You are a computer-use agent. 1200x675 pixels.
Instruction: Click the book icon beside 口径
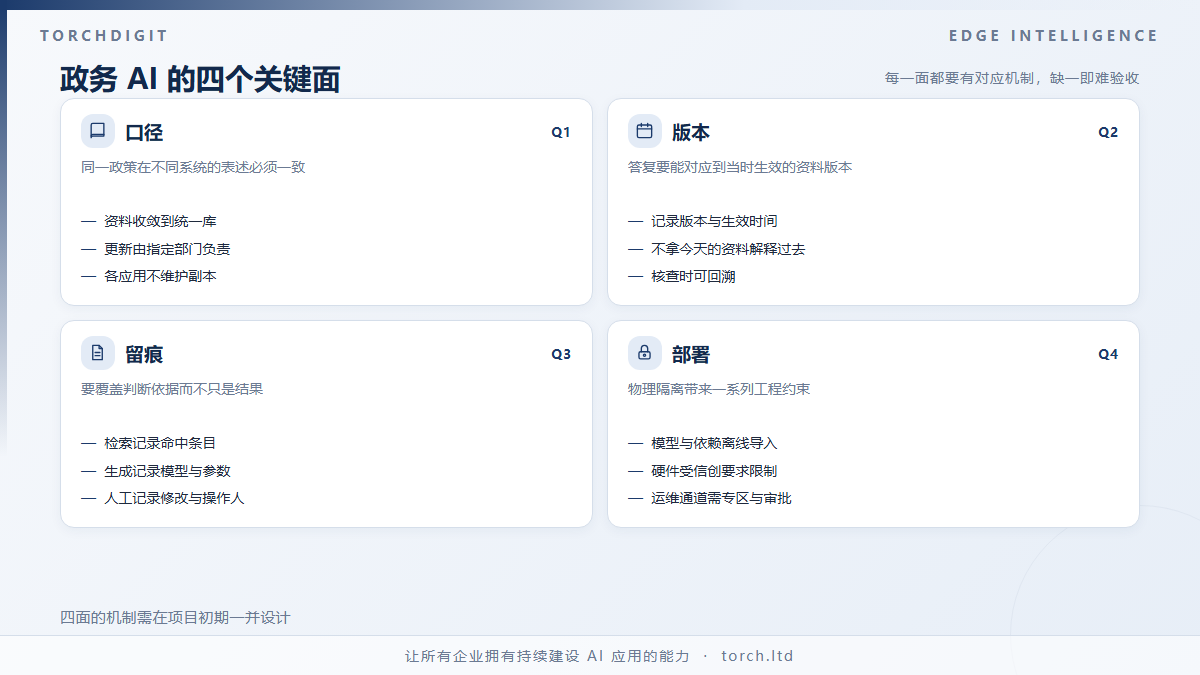(x=98, y=131)
